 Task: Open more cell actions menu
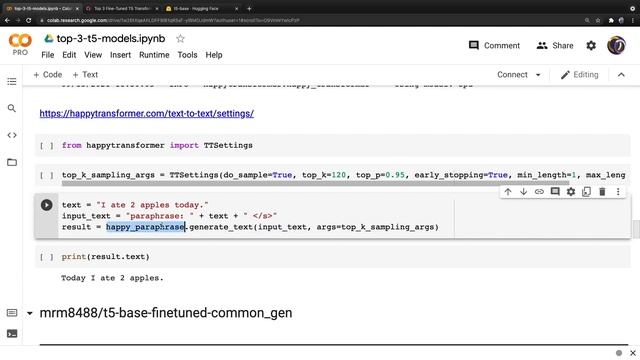[618, 191]
